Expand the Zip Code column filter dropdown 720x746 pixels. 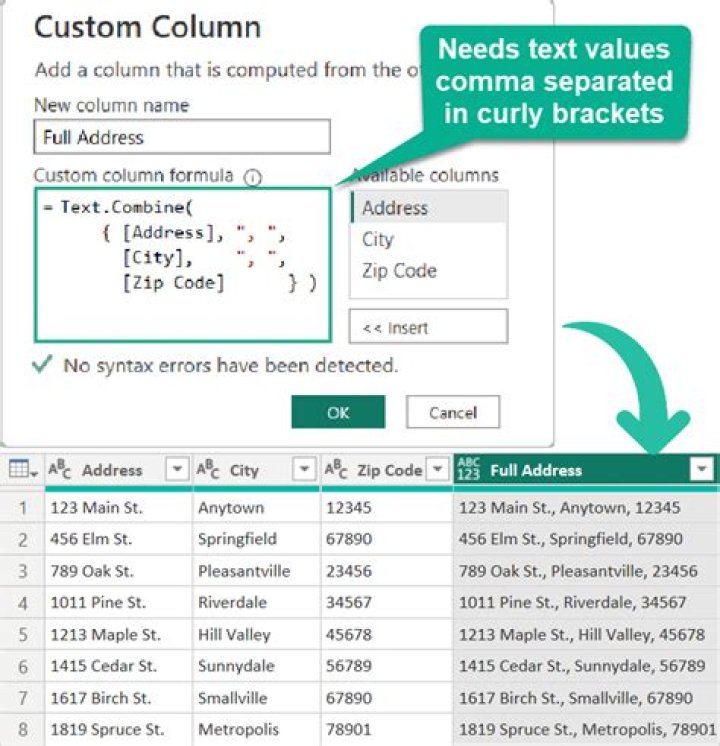point(437,469)
